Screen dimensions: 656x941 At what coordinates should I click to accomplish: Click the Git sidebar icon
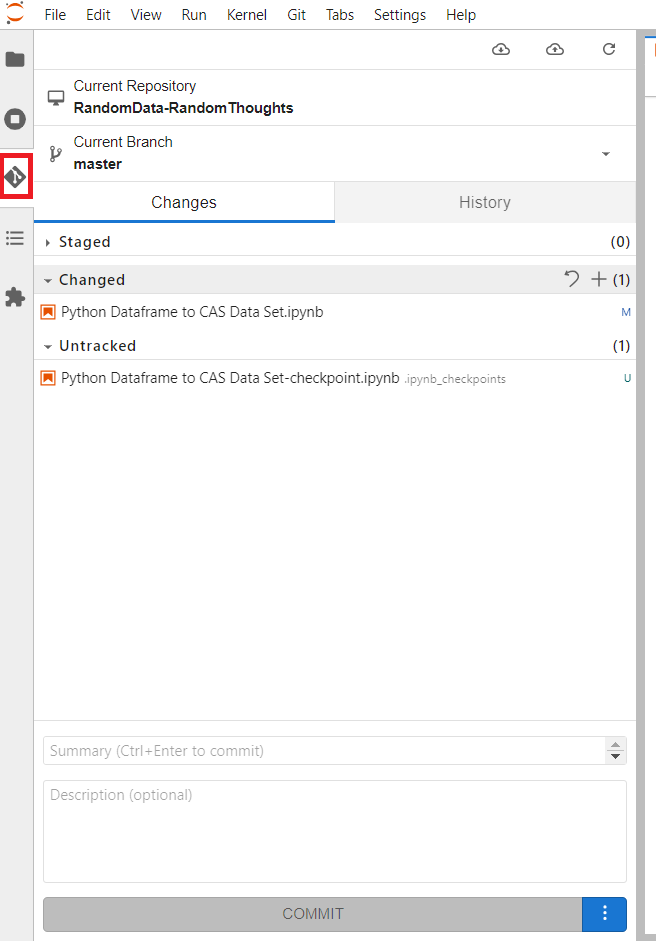tap(15, 177)
